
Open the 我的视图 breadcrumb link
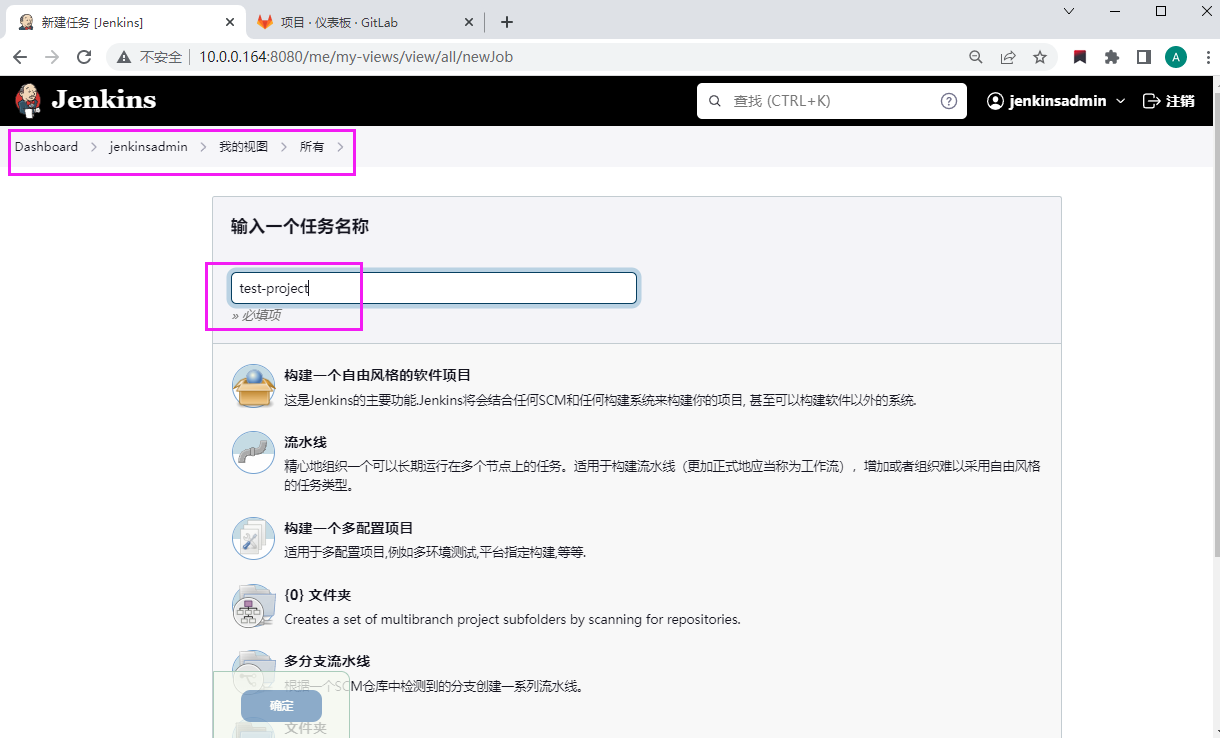[x=244, y=147]
